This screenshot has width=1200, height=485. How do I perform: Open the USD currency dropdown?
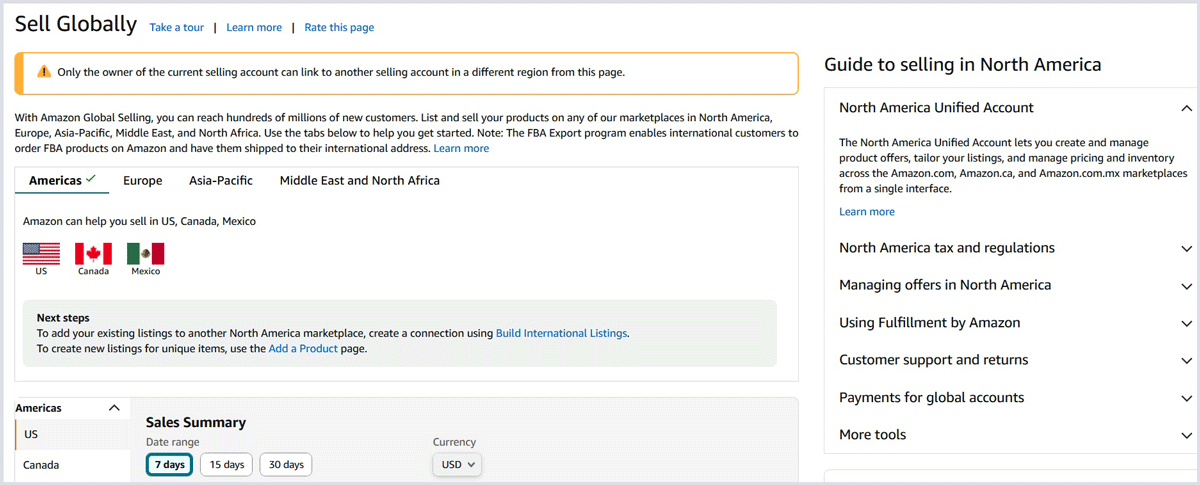click(458, 465)
